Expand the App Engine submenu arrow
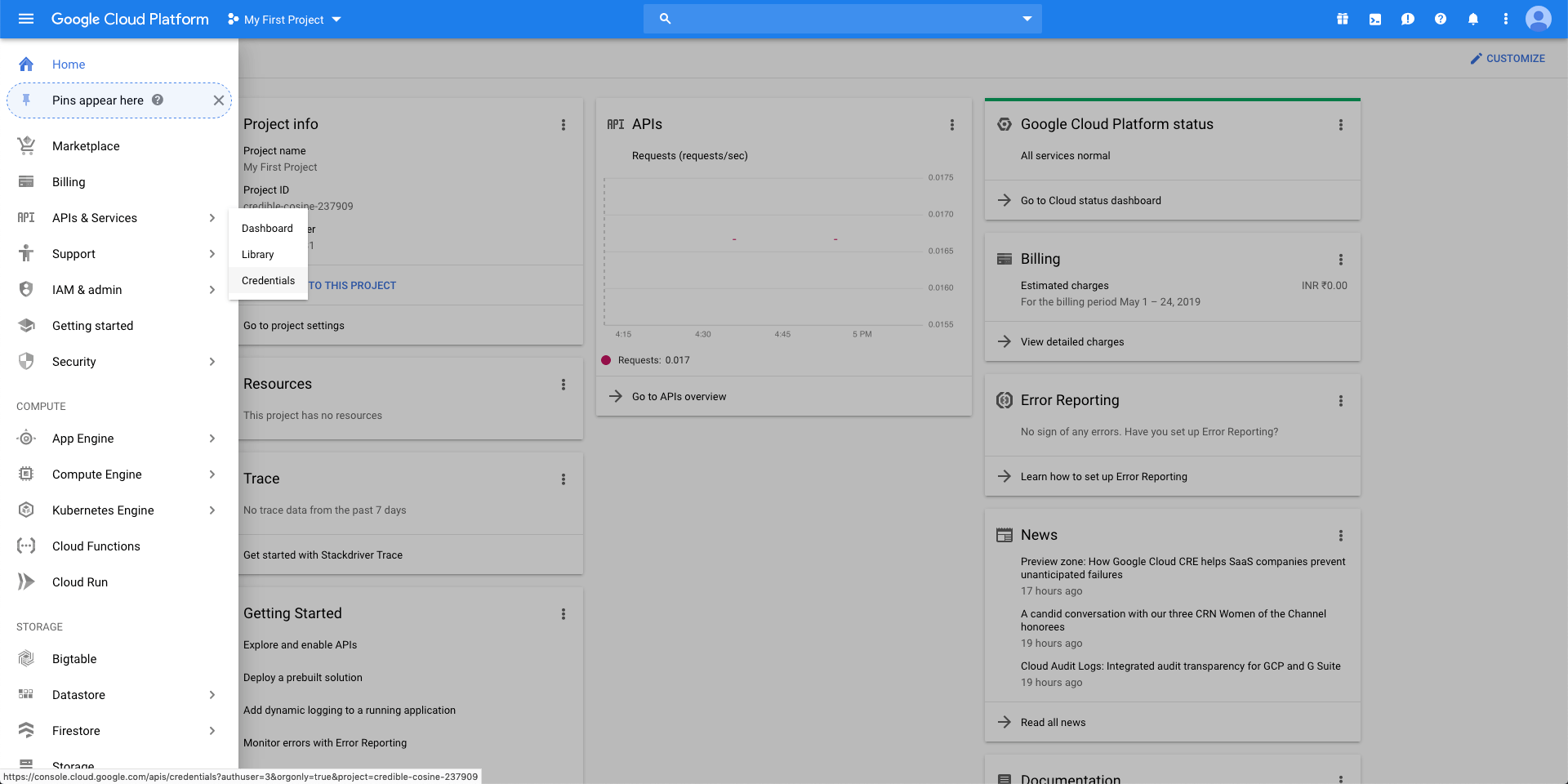The image size is (1568, 784). [x=212, y=439]
